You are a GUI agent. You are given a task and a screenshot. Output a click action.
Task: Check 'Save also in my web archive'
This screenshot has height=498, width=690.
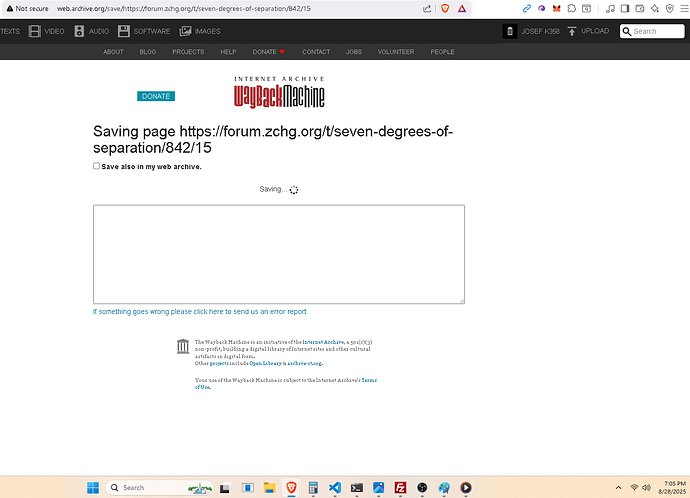(x=96, y=166)
